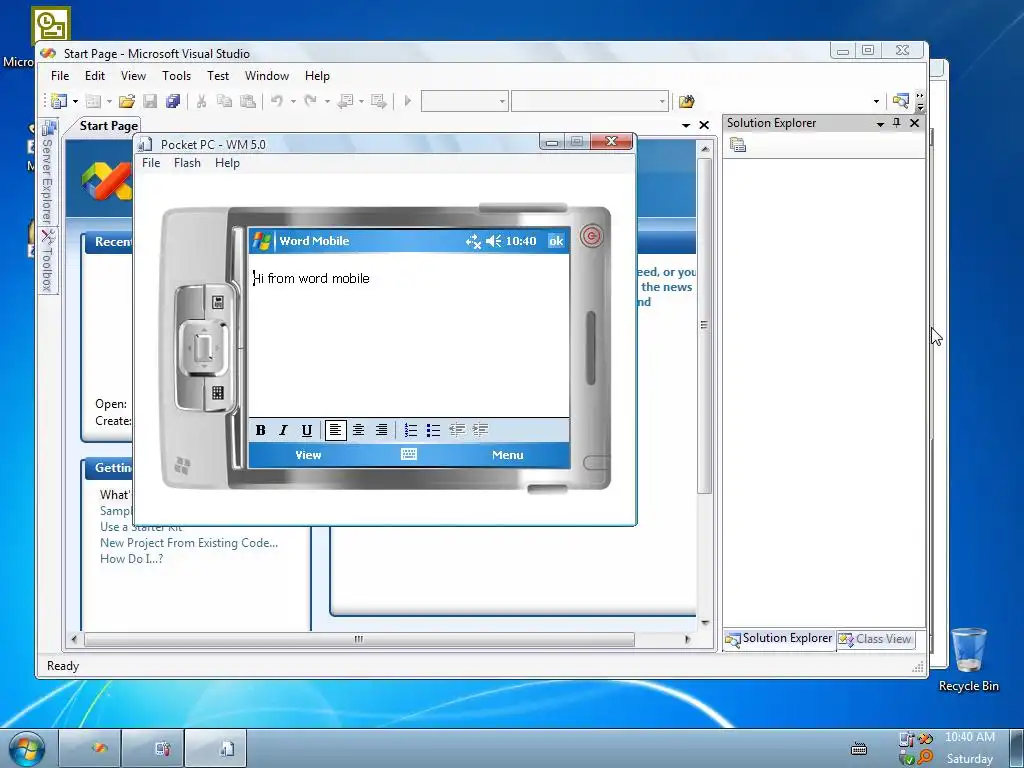
Task: Click Start Debugging play icon
Action: (408, 101)
